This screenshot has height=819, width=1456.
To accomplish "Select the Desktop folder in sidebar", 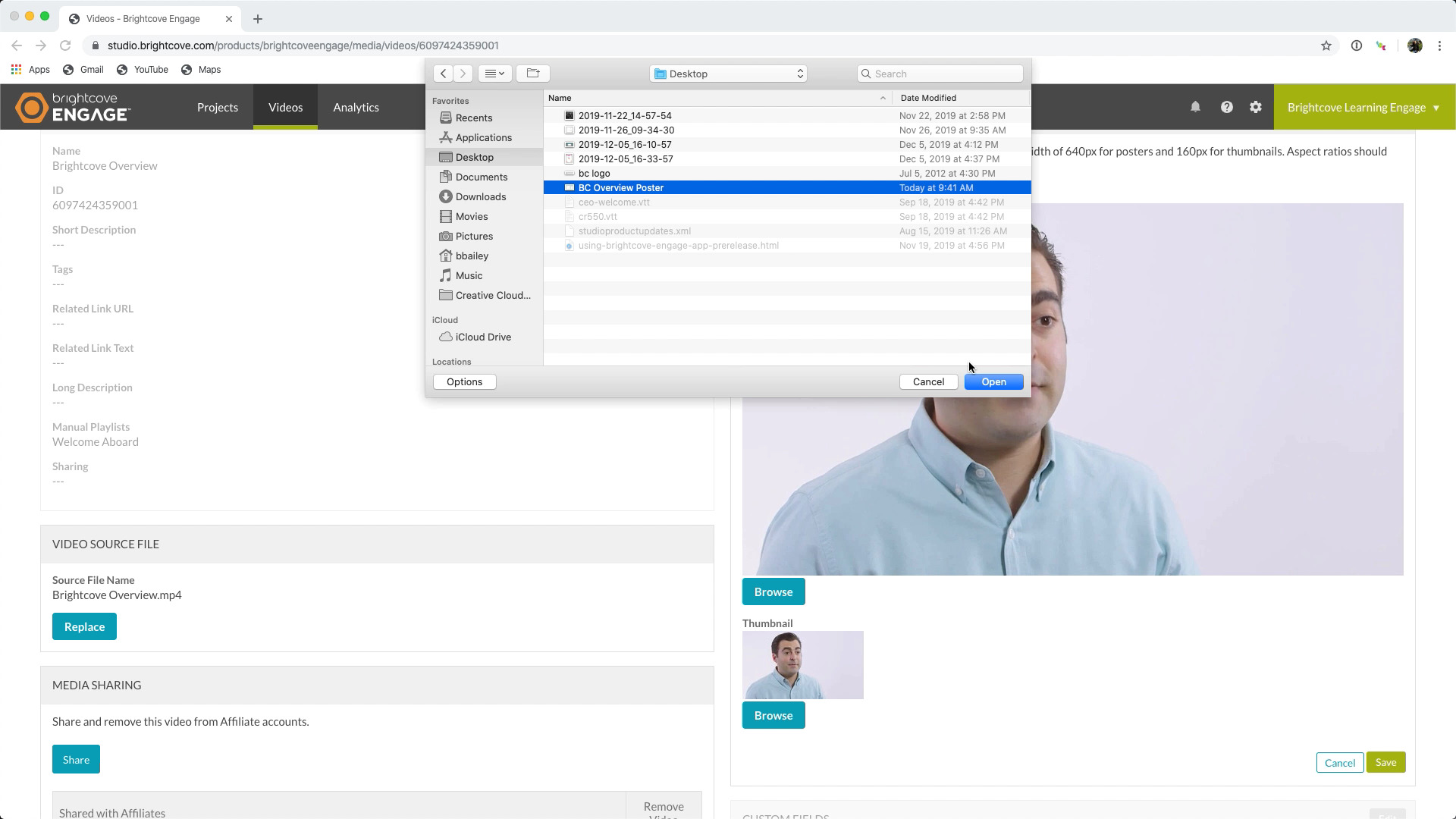I will pos(475,157).
